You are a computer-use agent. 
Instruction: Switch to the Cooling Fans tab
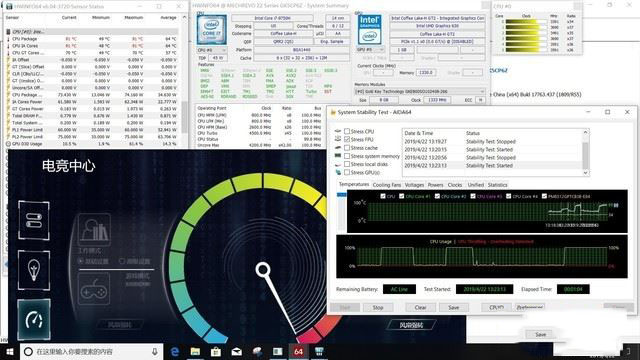pyautogui.click(x=387, y=185)
